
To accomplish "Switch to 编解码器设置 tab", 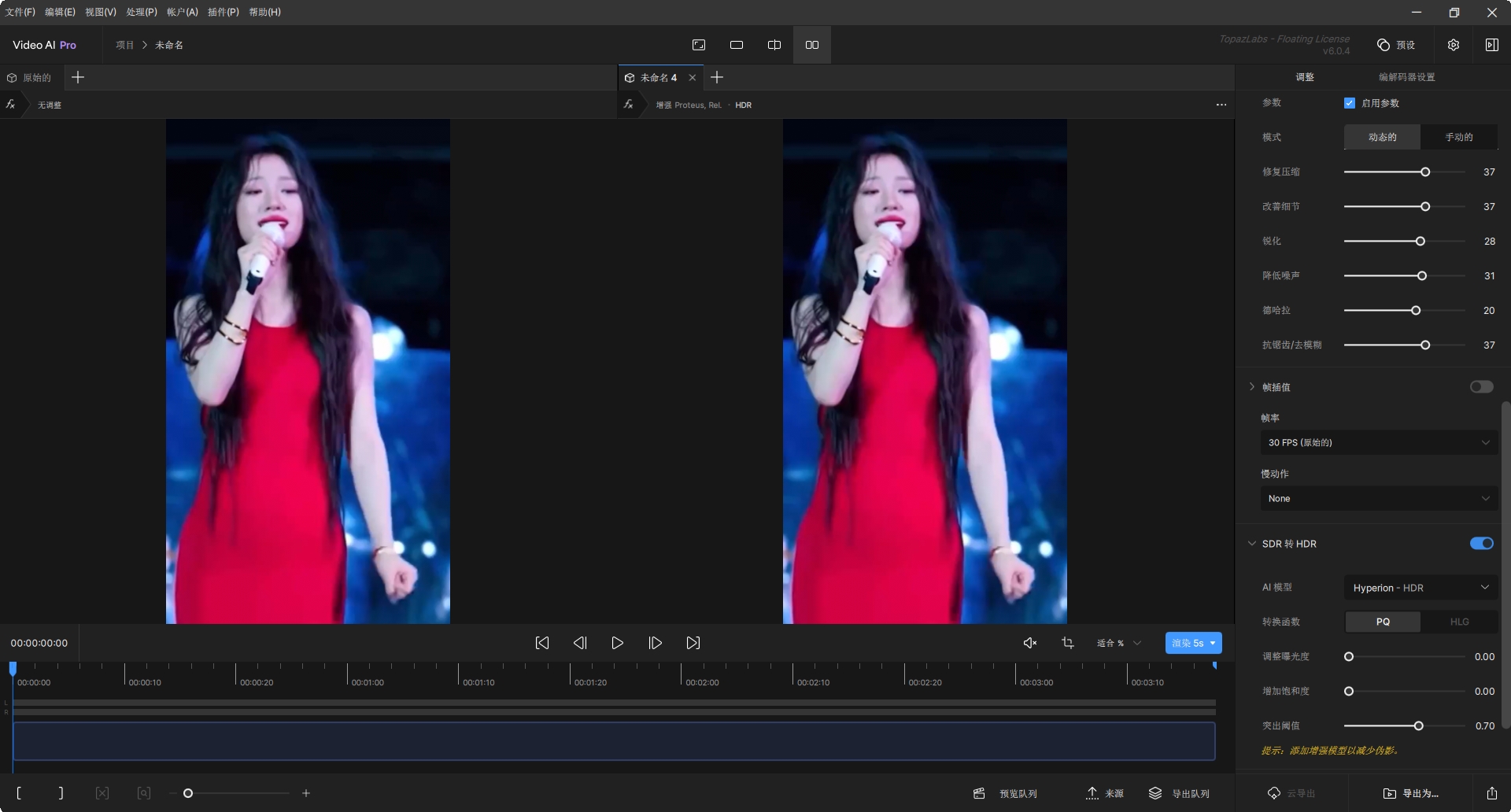I will point(1406,77).
